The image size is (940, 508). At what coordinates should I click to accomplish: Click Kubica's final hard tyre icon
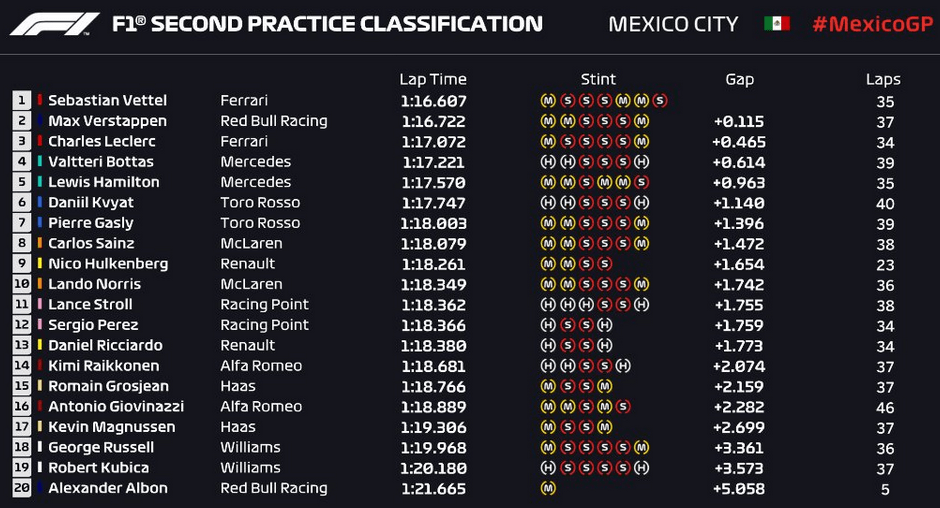tap(641, 468)
